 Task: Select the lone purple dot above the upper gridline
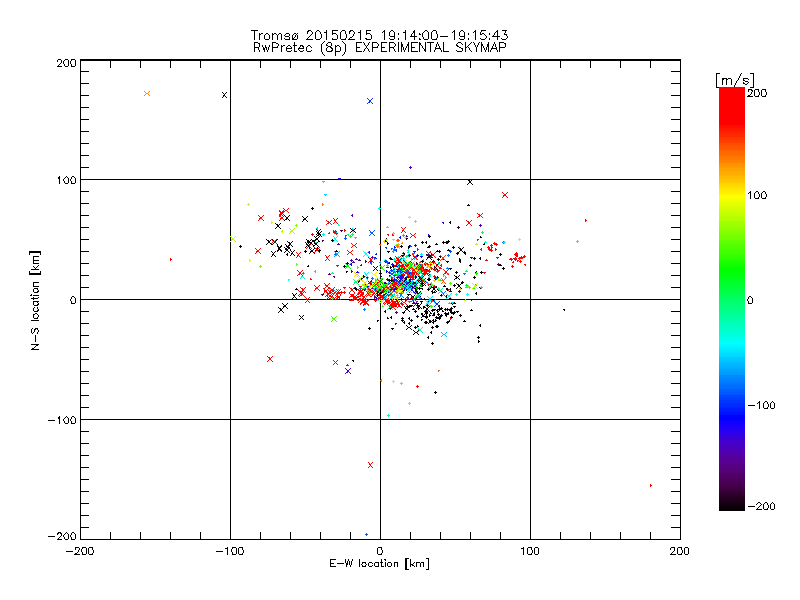click(x=410, y=167)
